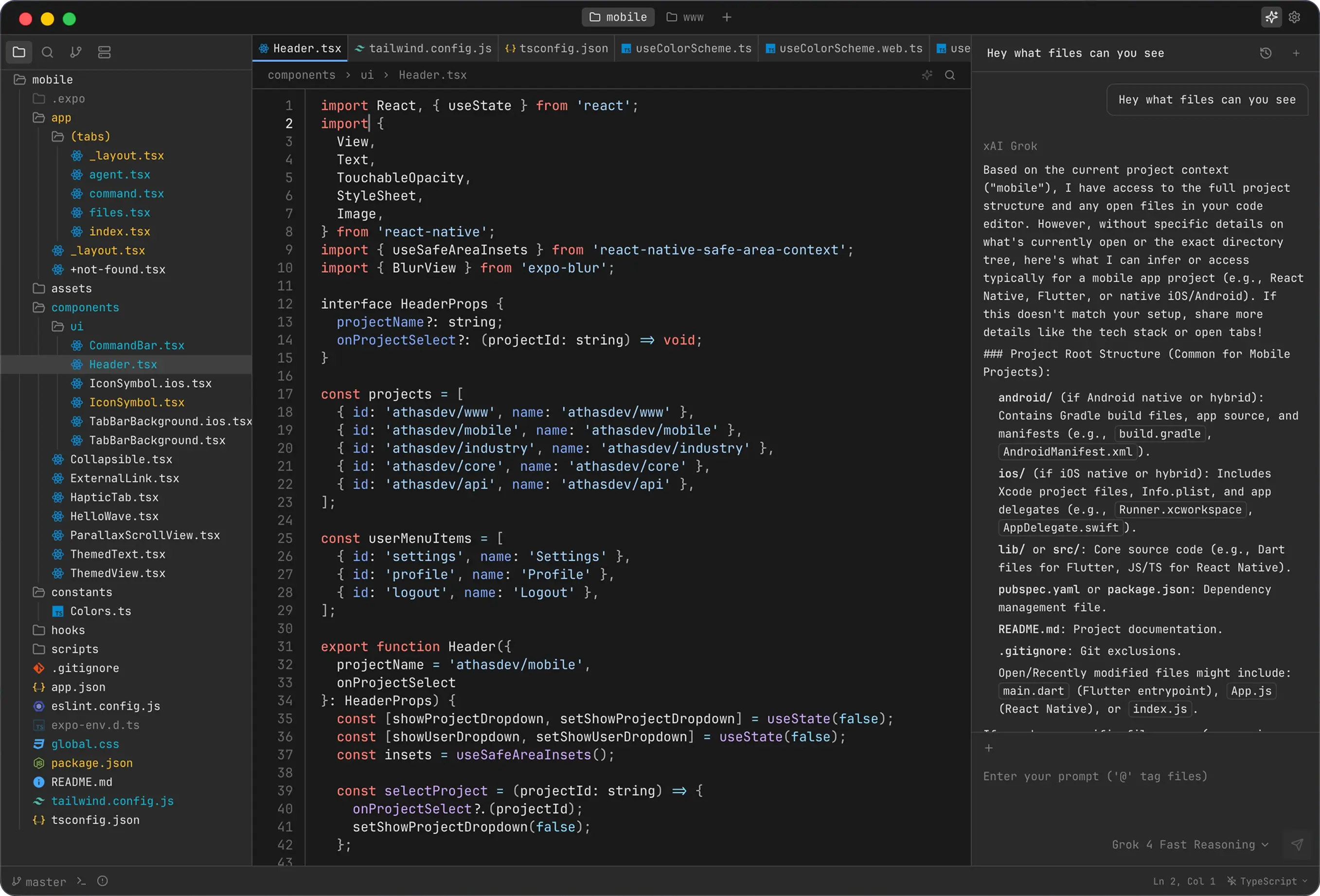Toggle the terminal via status bar terminal icon
Image resolution: width=1320 pixels, height=896 pixels.
[x=81, y=880]
